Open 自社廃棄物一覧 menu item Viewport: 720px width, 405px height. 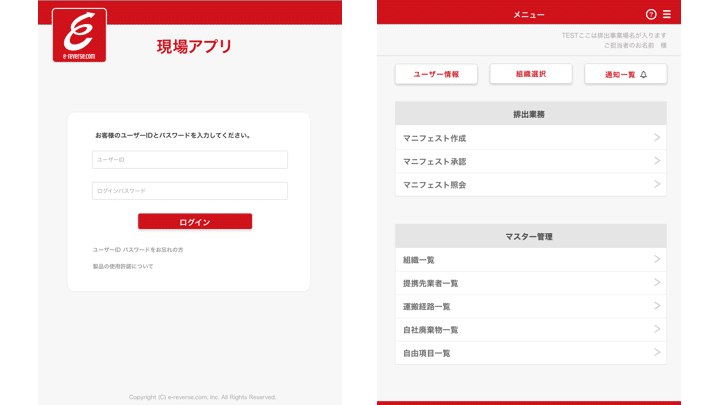530,329
